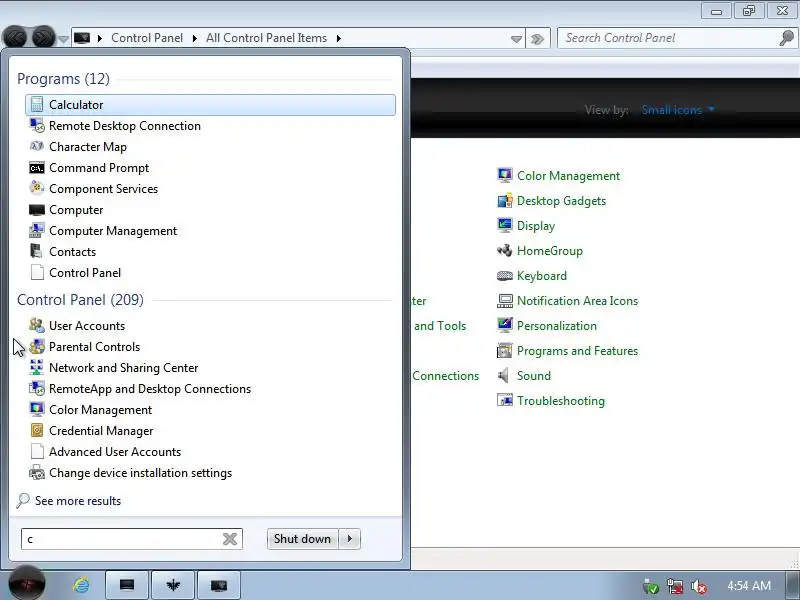800x600 pixels.
Task: Open RemoteApp and Desktop Connections icon
Action: click(37, 388)
